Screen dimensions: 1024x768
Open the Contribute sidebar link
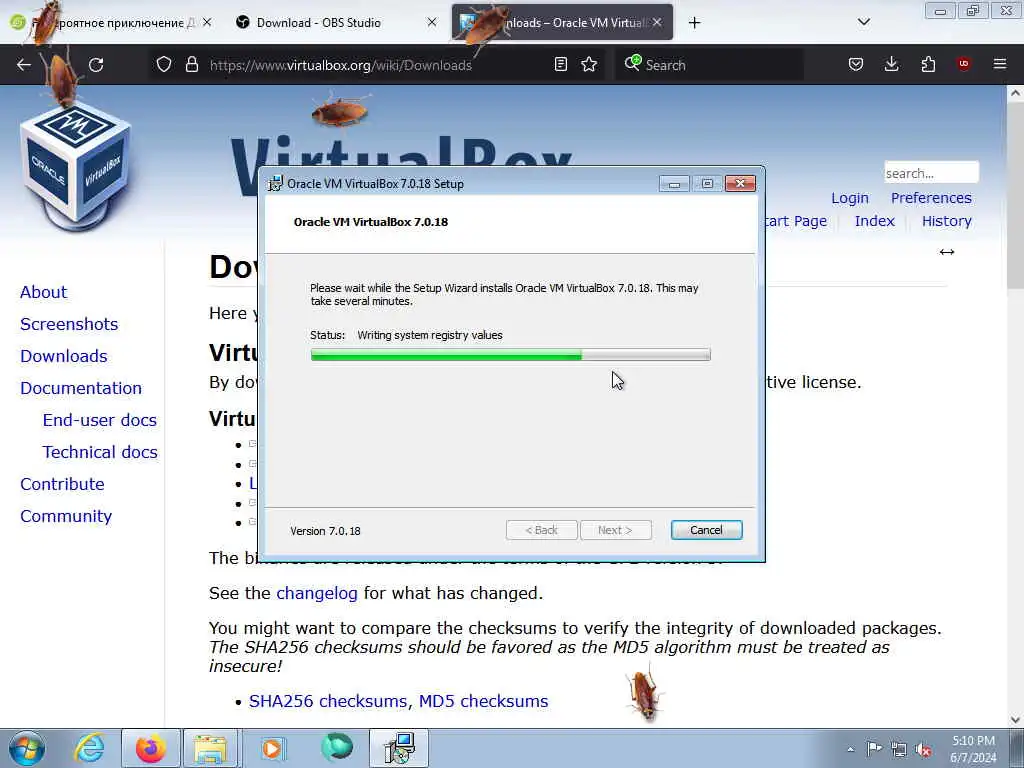[62, 484]
